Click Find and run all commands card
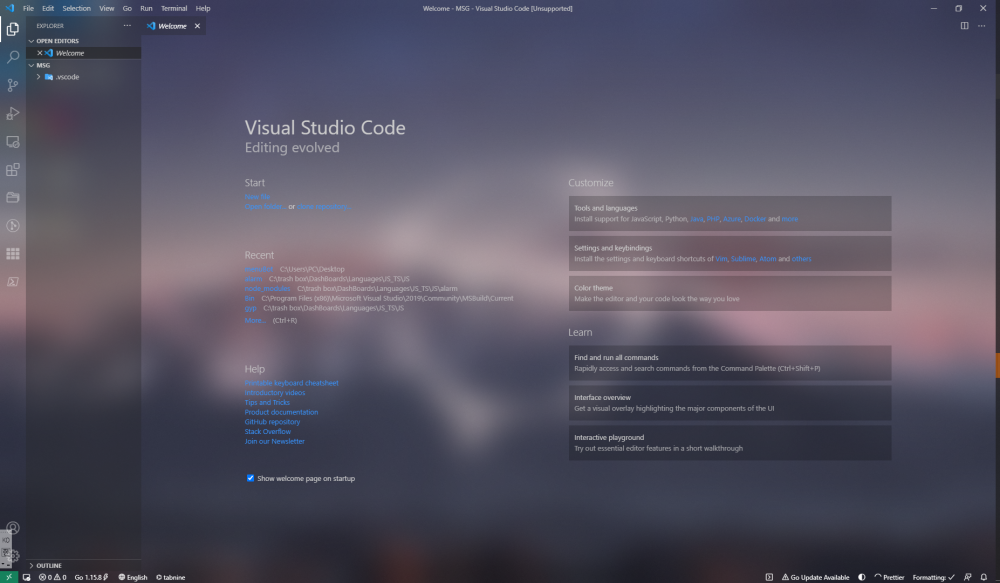Viewport: 1000px width, 583px height. click(730, 363)
